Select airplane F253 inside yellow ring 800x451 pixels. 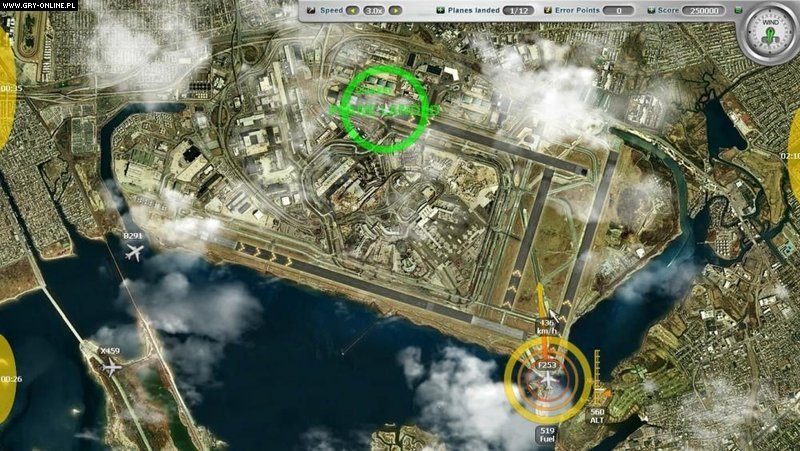547,380
